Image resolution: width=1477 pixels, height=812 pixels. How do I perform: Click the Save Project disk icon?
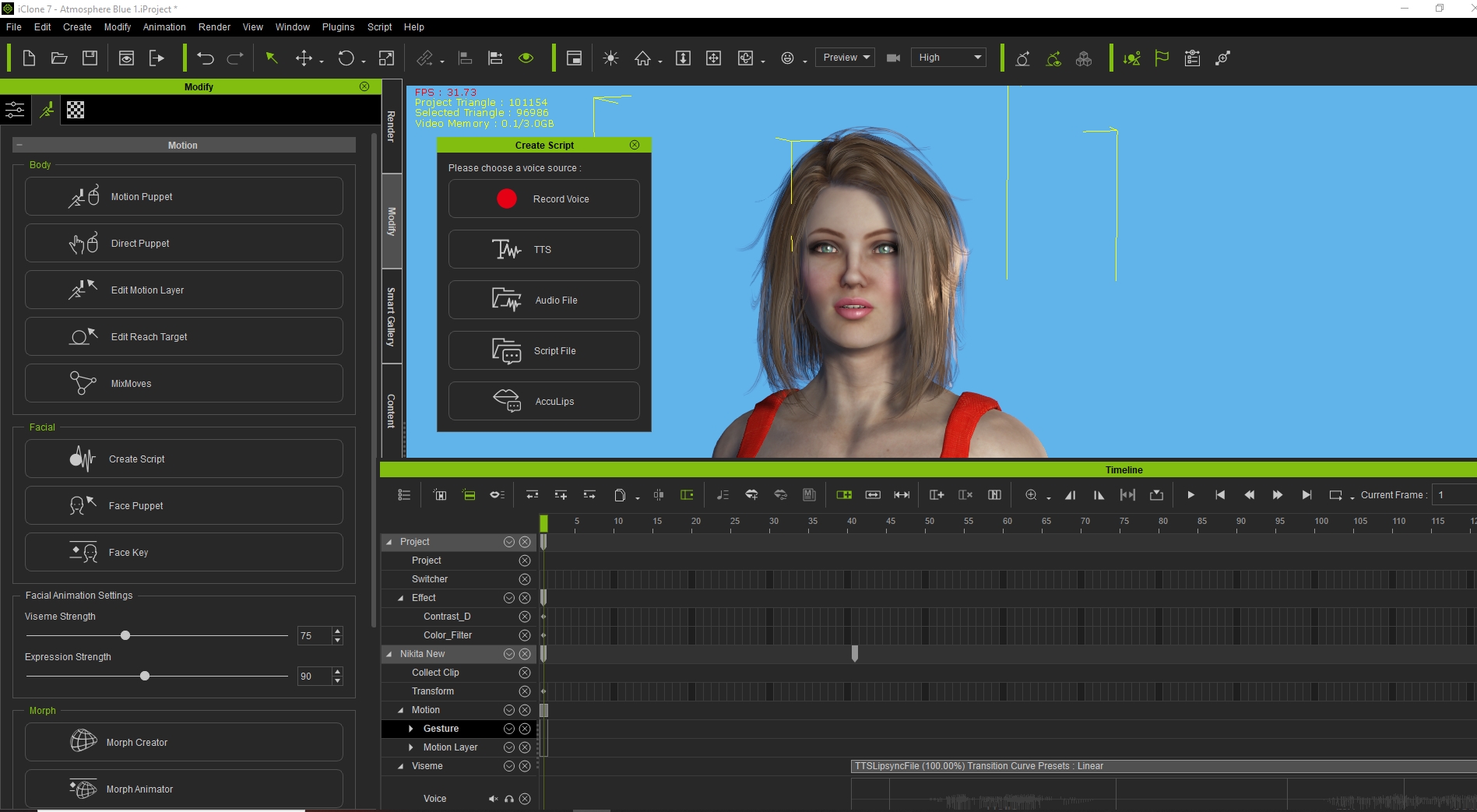click(x=90, y=58)
